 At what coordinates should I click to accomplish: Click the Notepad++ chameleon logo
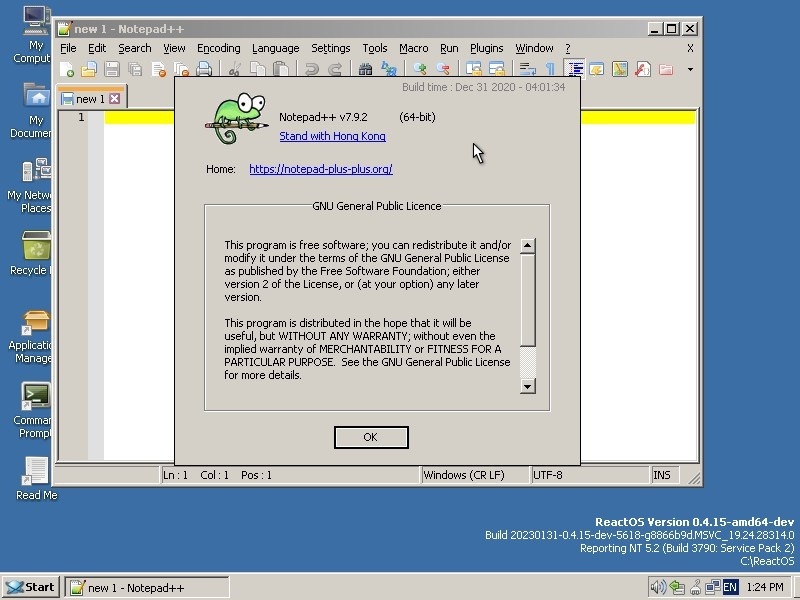click(237, 118)
